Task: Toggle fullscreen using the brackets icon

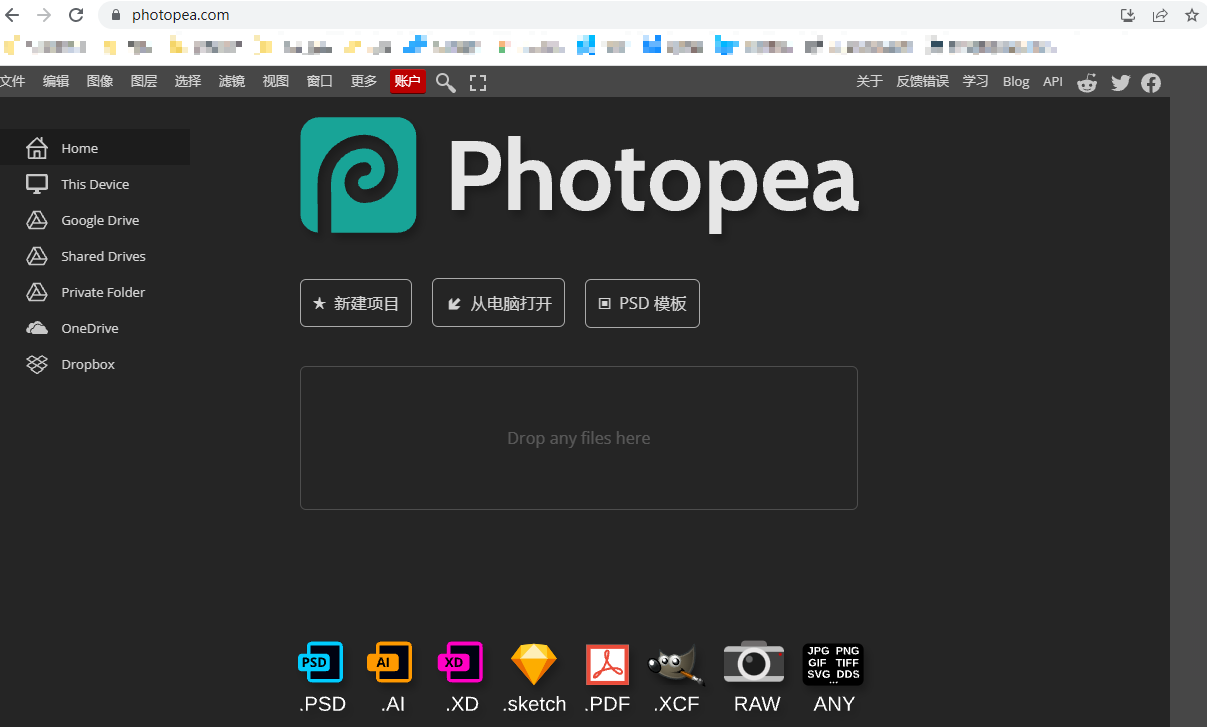Action: [x=478, y=83]
